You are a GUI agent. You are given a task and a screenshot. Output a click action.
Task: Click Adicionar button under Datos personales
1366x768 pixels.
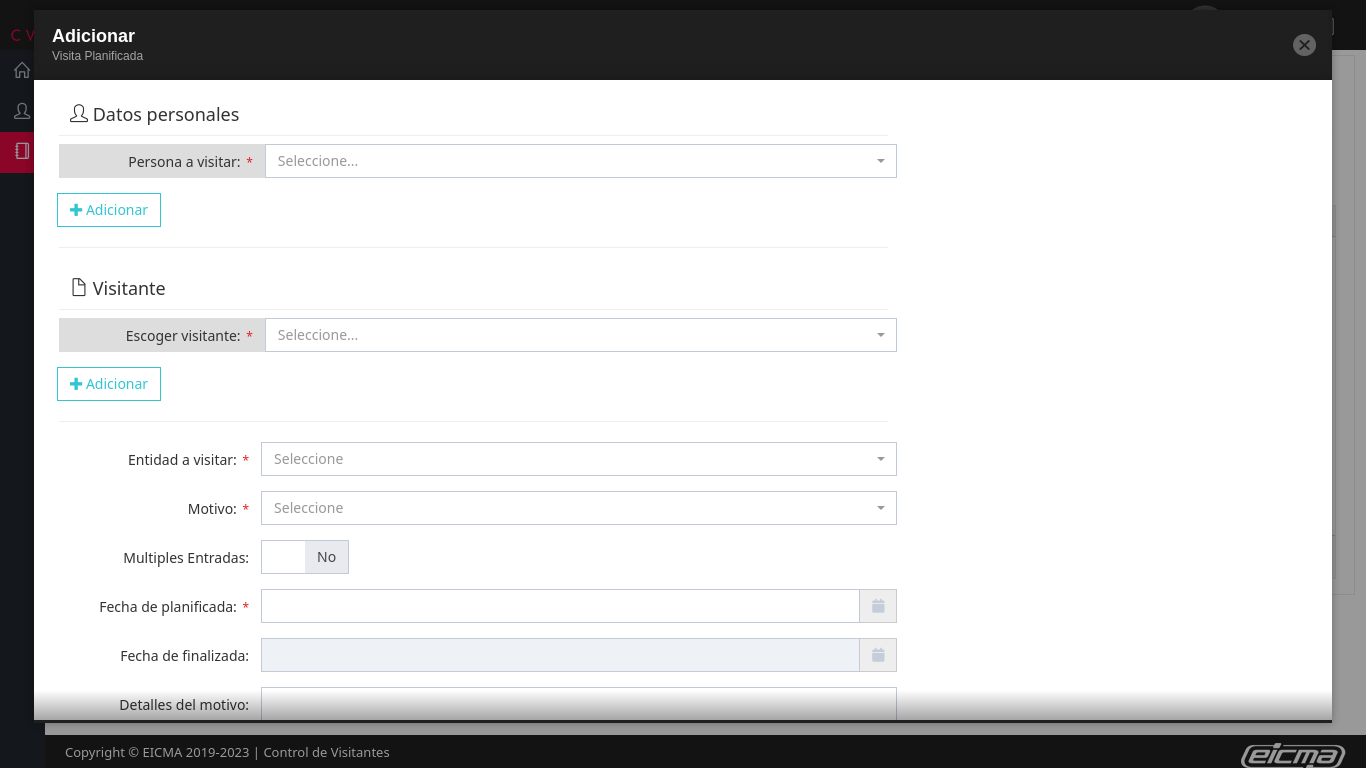point(109,210)
